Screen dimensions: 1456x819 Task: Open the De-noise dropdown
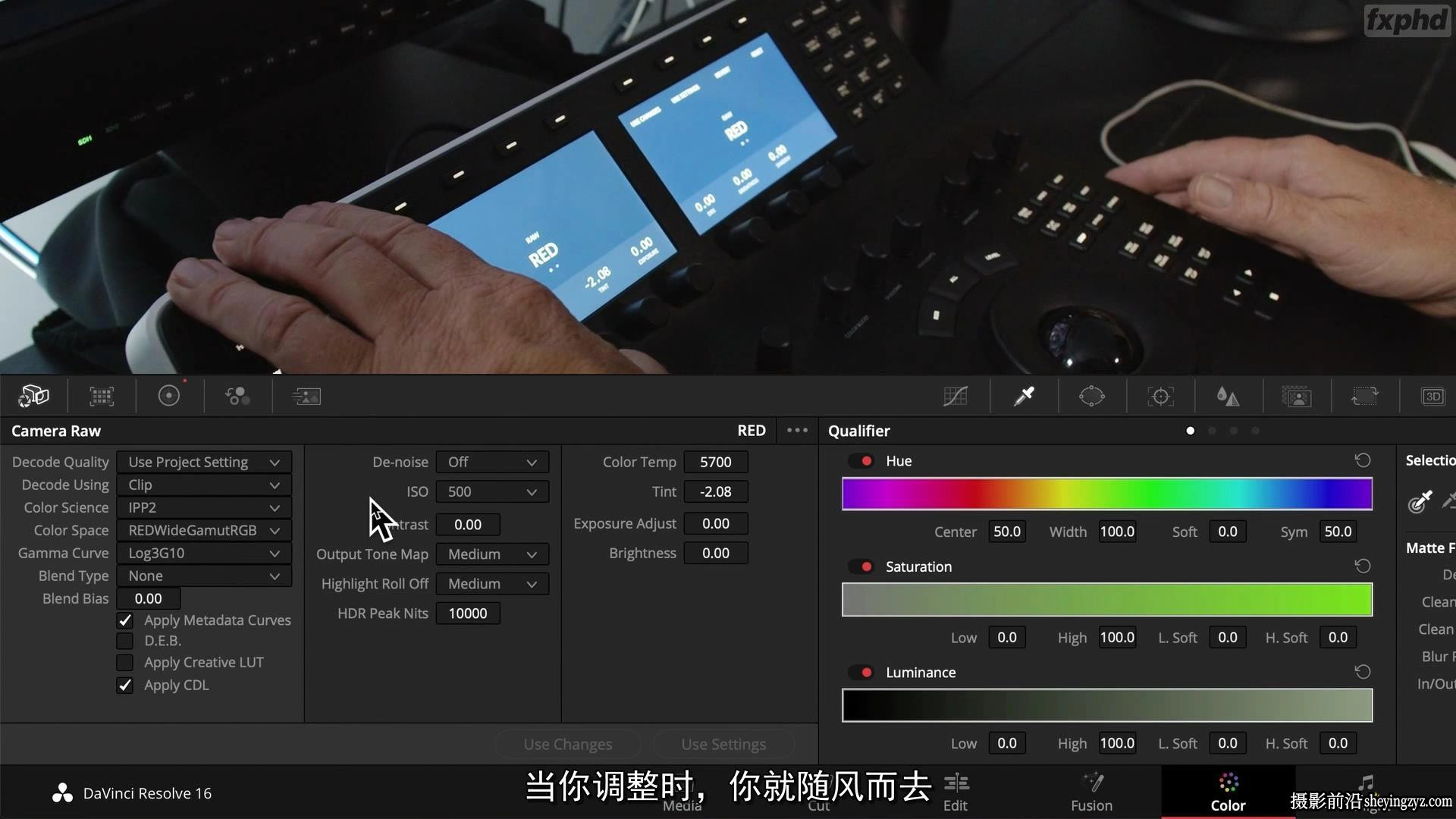coord(492,462)
